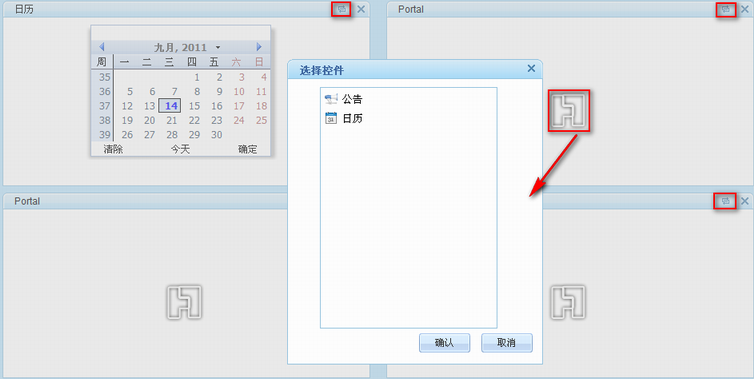Viewport: 754px width, 379px height.
Task: Open widget selector icon in 日历 panel header
Action: tap(341, 9)
